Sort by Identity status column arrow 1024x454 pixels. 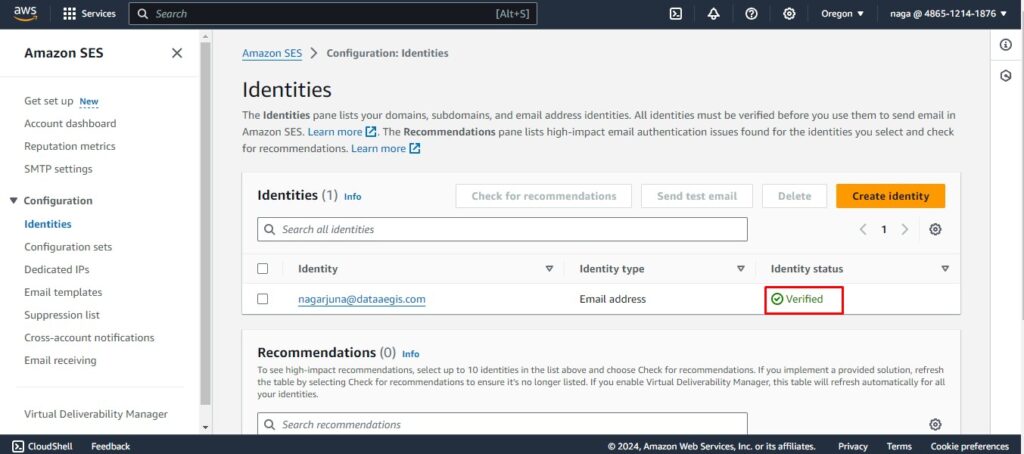click(x=945, y=268)
